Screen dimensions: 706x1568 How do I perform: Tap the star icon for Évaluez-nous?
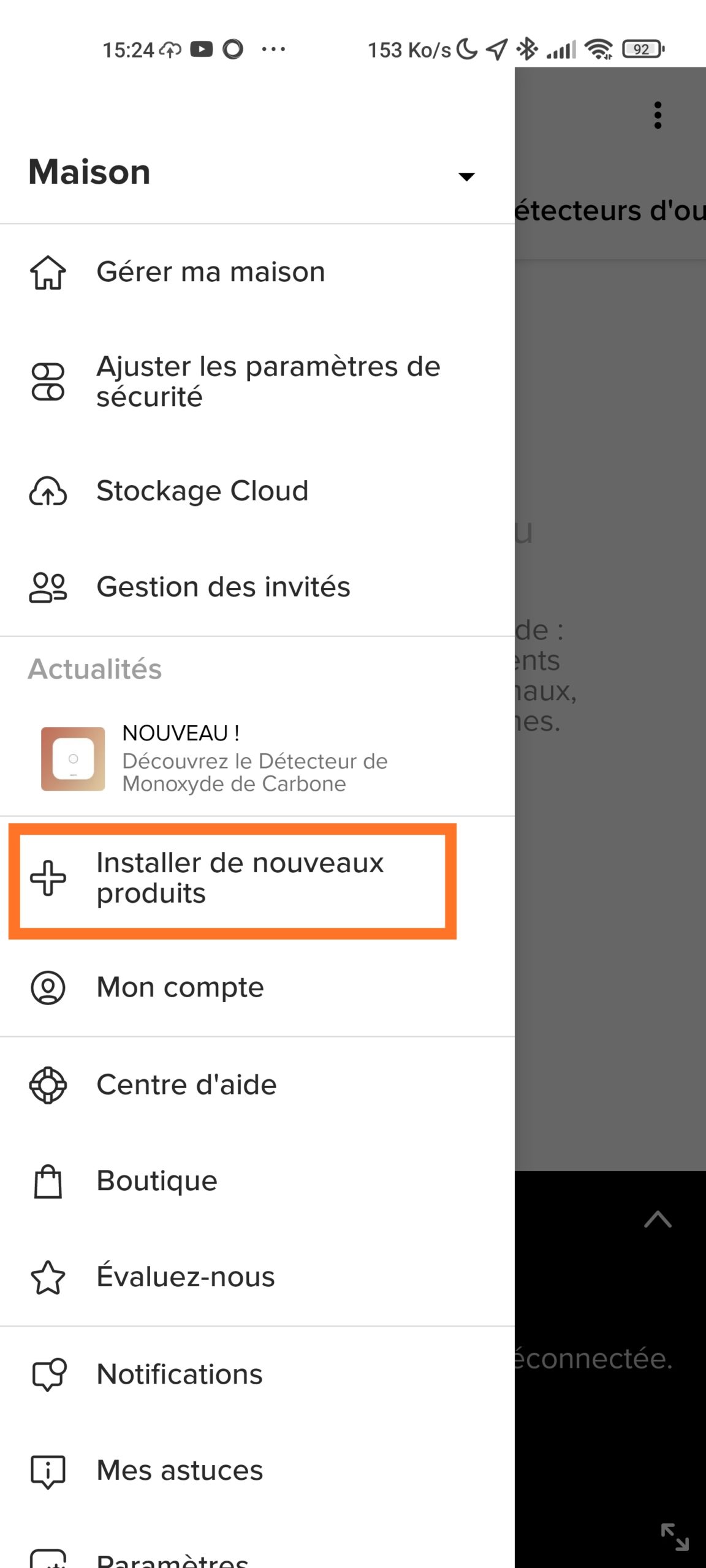click(48, 1278)
